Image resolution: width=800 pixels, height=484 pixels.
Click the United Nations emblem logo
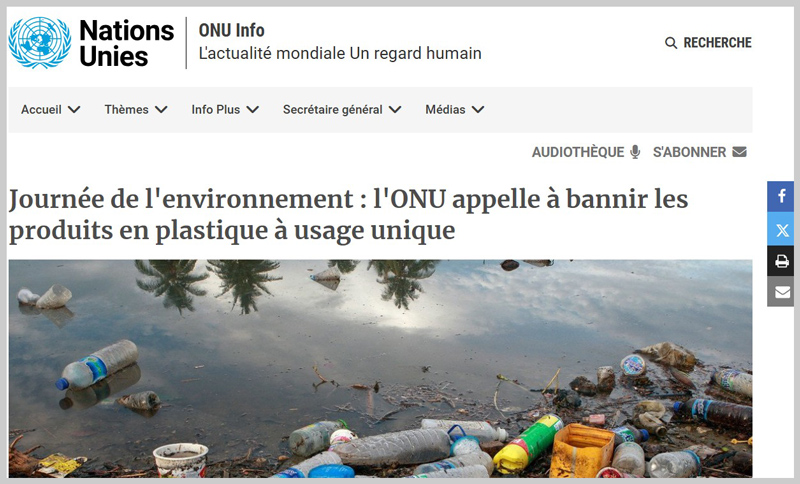coord(40,43)
